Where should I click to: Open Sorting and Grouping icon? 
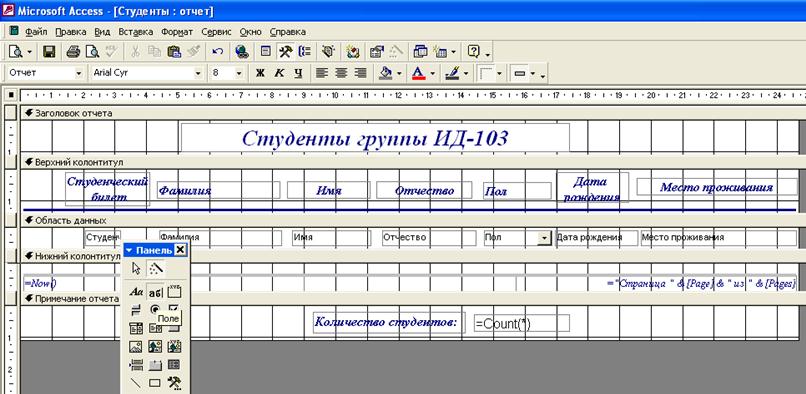tap(305, 51)
